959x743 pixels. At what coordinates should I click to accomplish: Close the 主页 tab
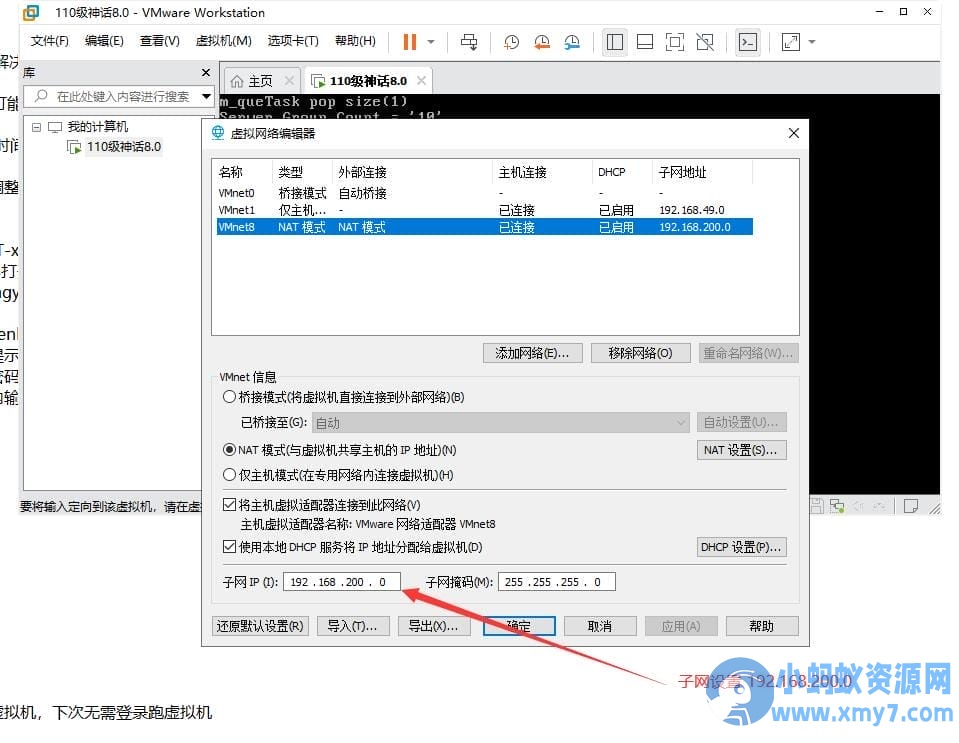point(289,81)
